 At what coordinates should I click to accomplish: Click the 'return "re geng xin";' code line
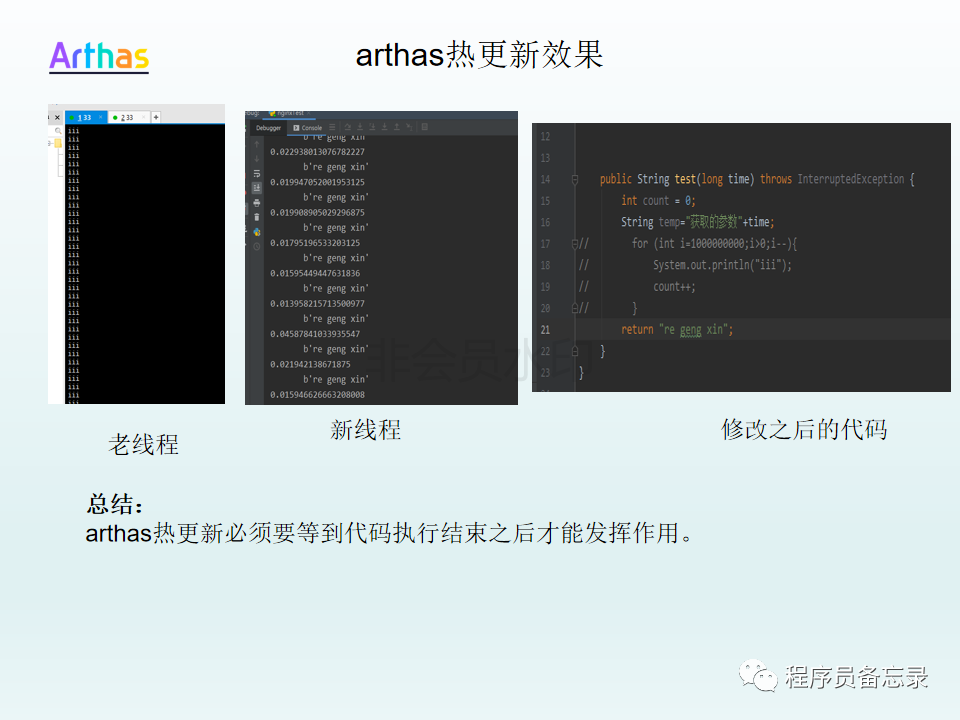(x=677, y=330)
